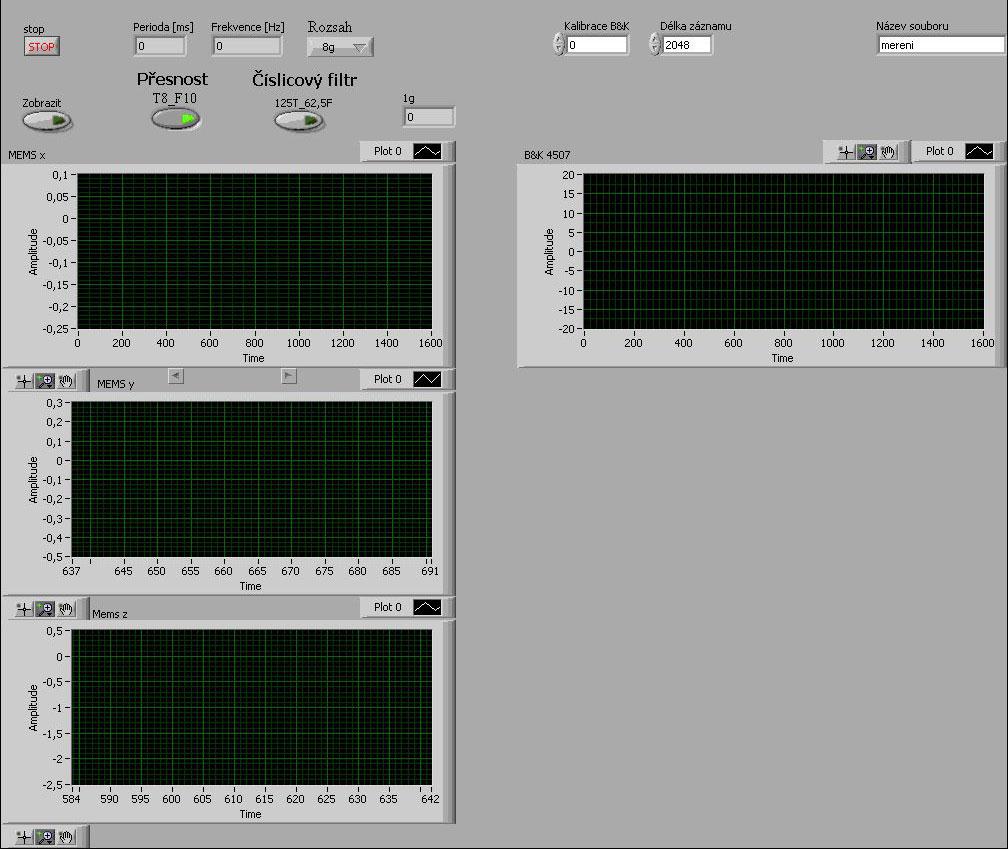
Task: Click the MEMS y plot line style sample
Action: coord(427,379)
